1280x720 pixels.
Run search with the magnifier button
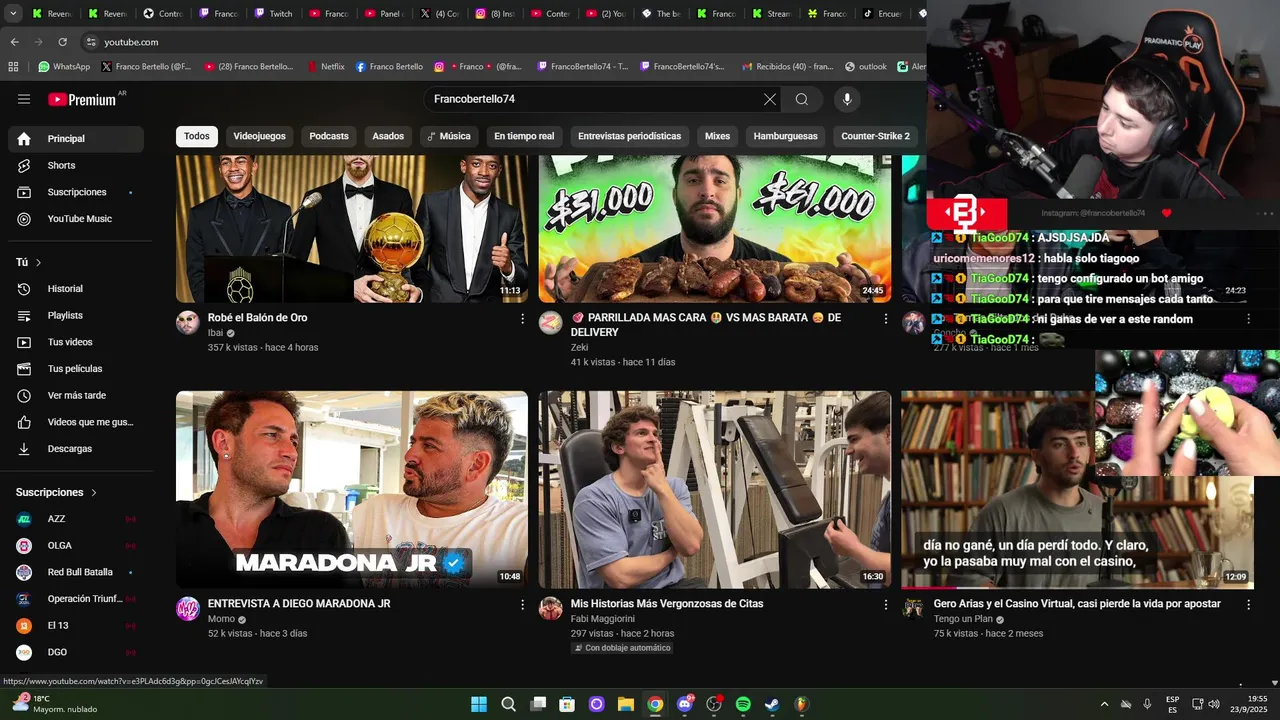pos(801,99)
